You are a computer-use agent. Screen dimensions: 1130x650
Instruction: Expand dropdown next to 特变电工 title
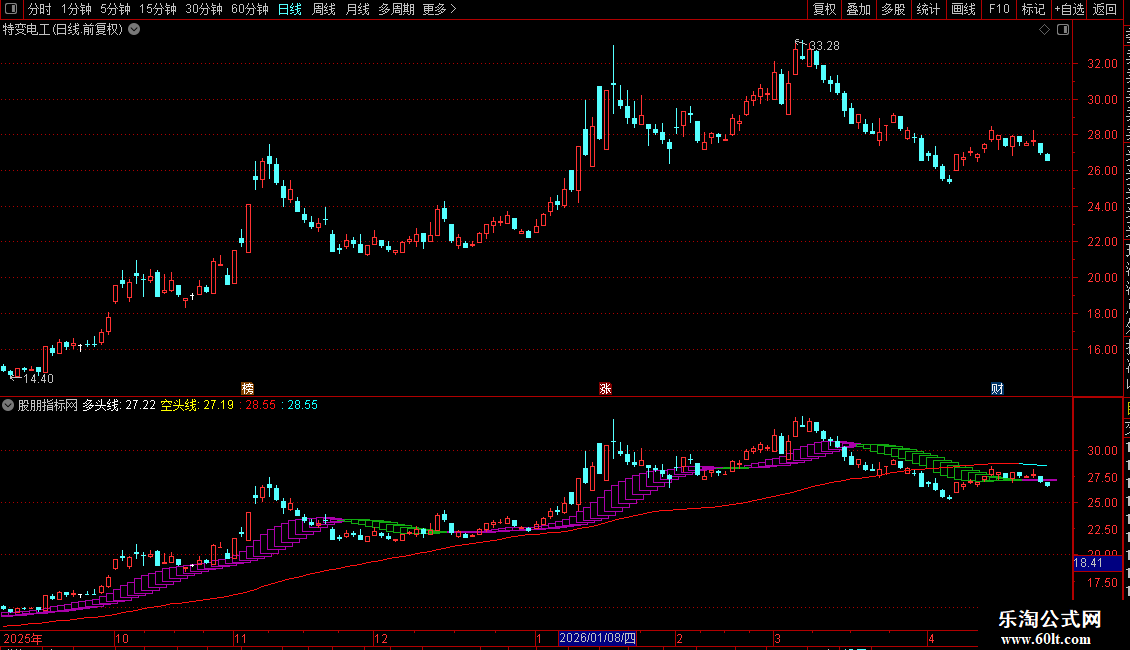134,30
